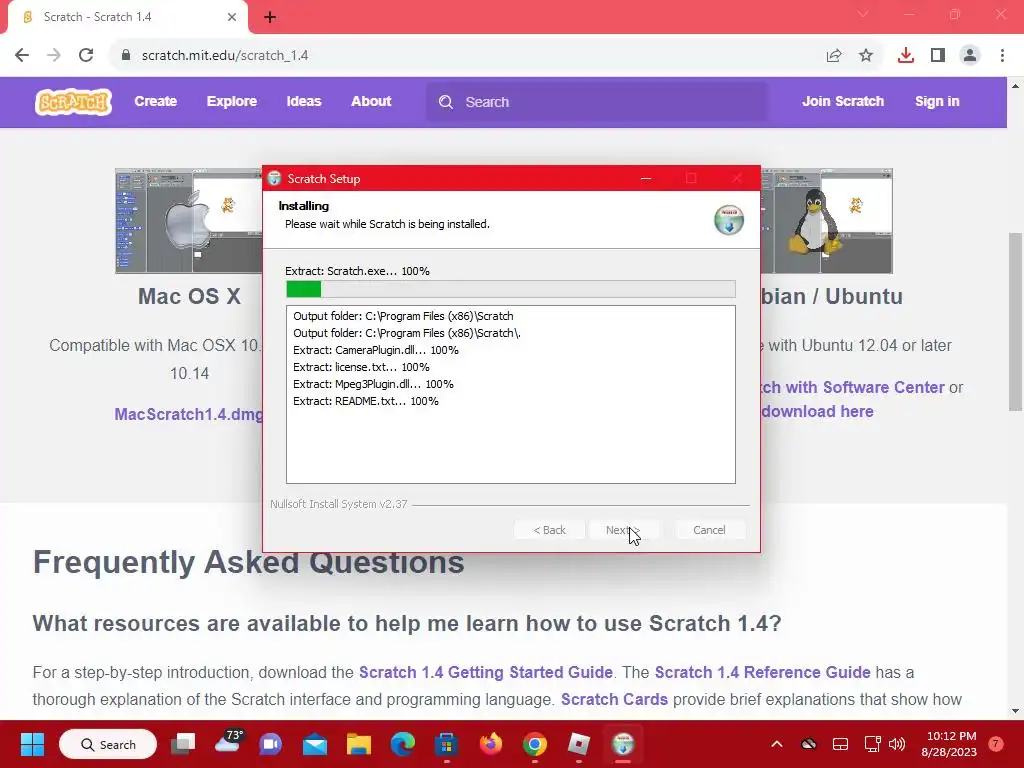Image resolution: width=1024 pixels, height=768 pixels.
Task: Click the Scratch logo in the navbar
Action: (x=73, y=102)
